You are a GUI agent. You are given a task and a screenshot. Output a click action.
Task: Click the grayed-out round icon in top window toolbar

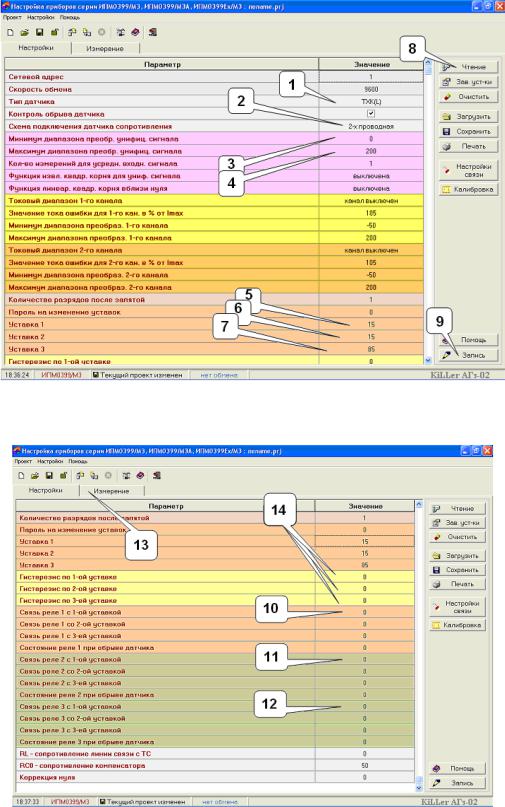tap(101, 32)
